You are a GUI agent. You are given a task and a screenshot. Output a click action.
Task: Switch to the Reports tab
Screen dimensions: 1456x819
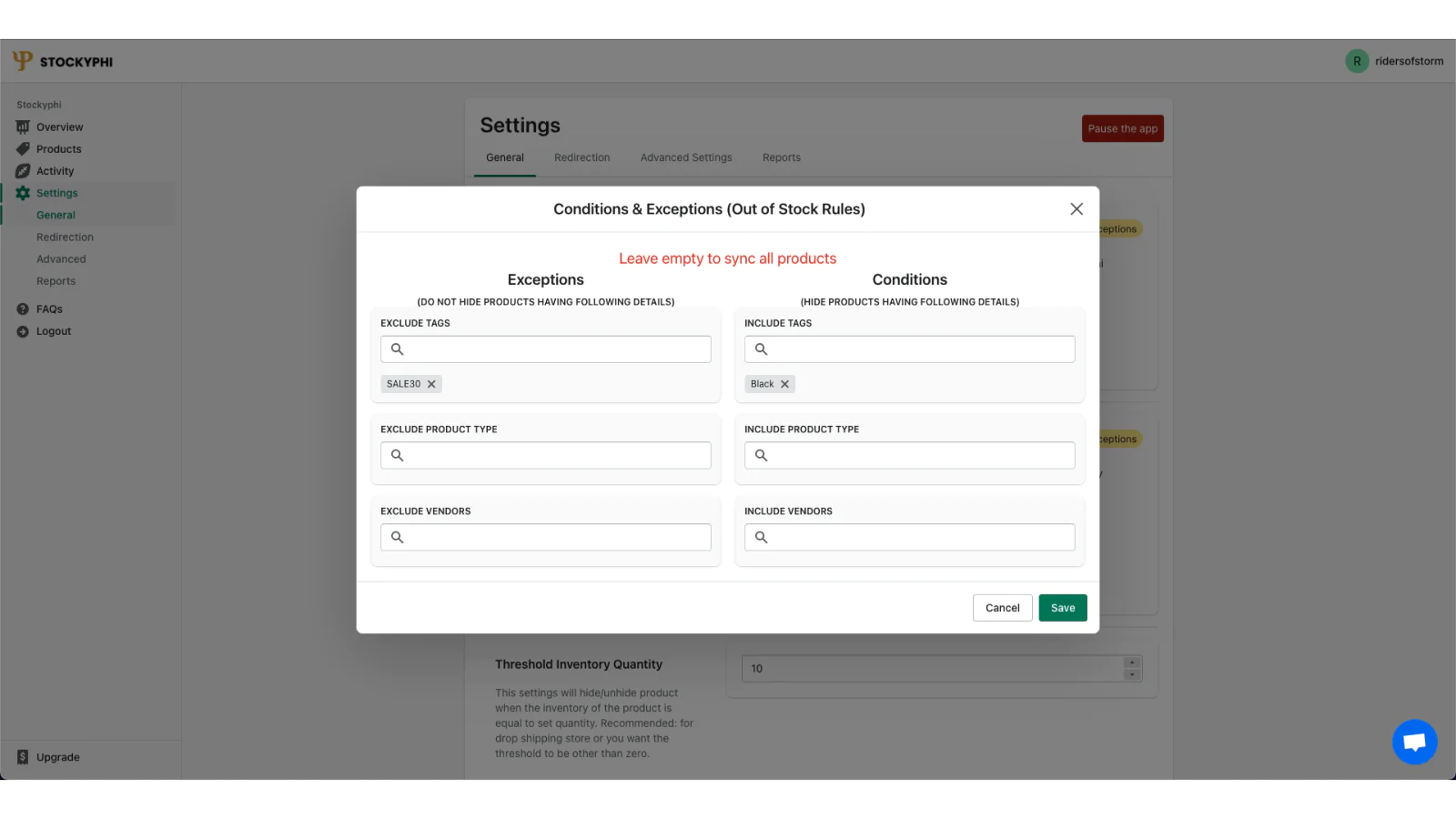(782, 157)
